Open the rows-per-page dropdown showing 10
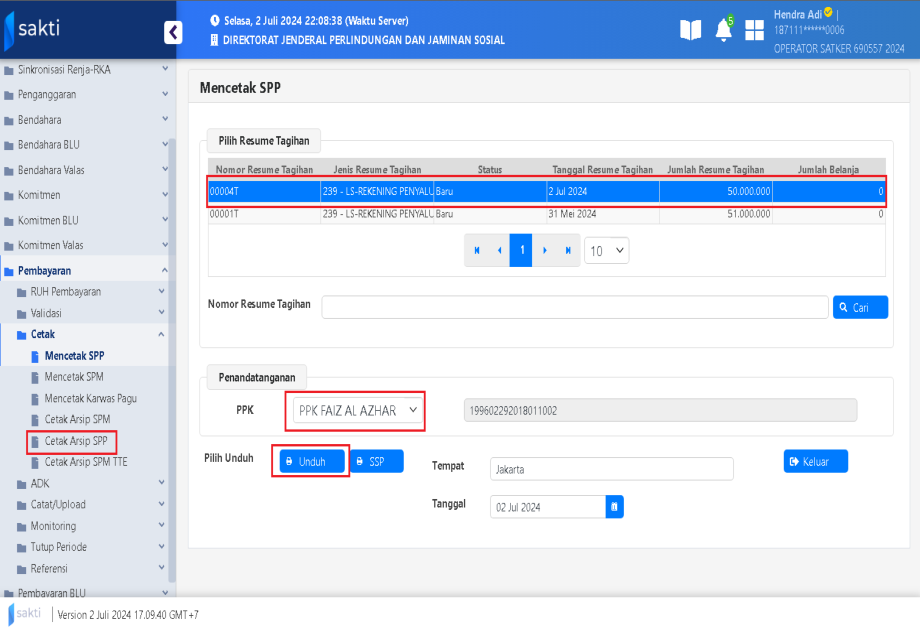This screenshot has width=920, height=629. (x=606, y=251)
